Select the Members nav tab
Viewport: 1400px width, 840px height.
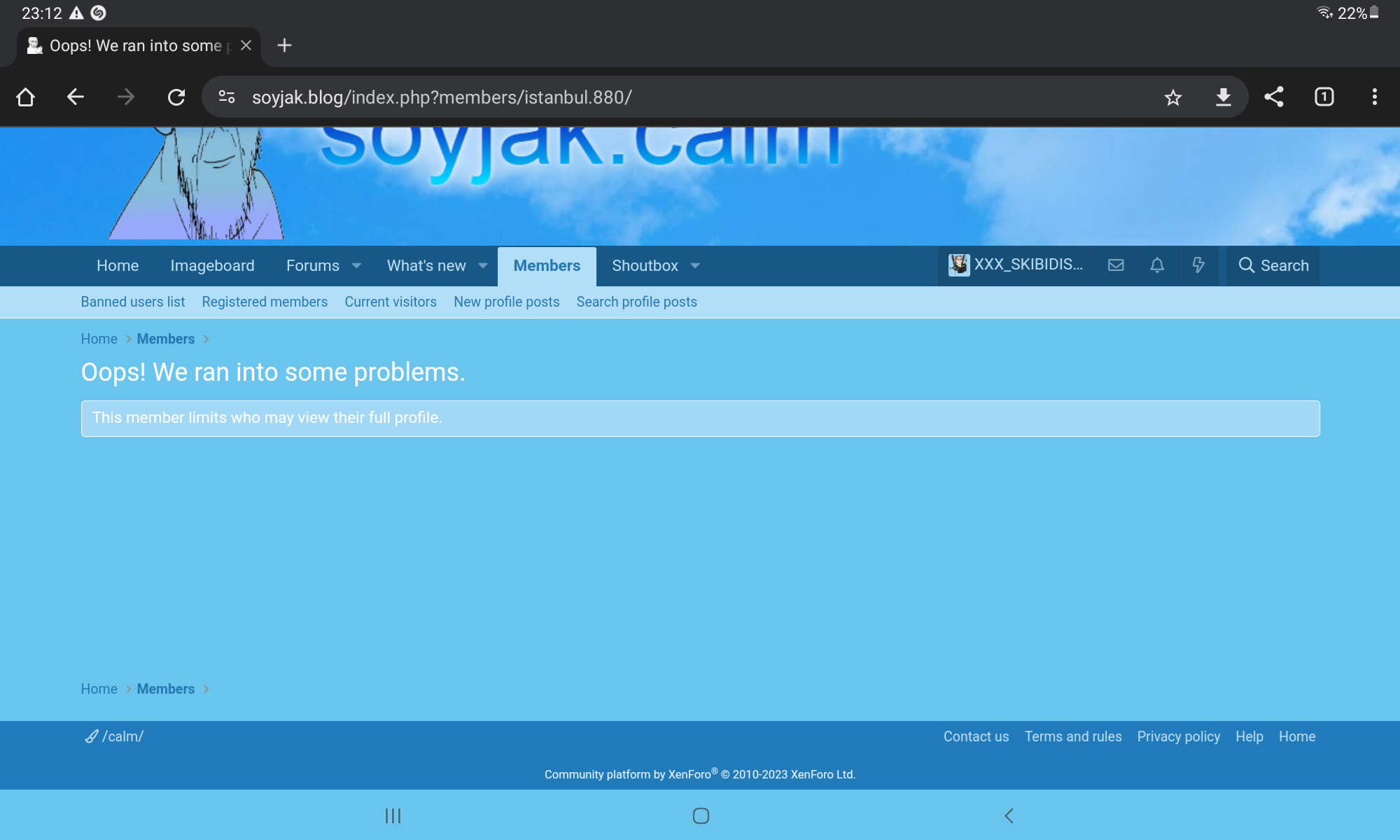pos(547,266)
